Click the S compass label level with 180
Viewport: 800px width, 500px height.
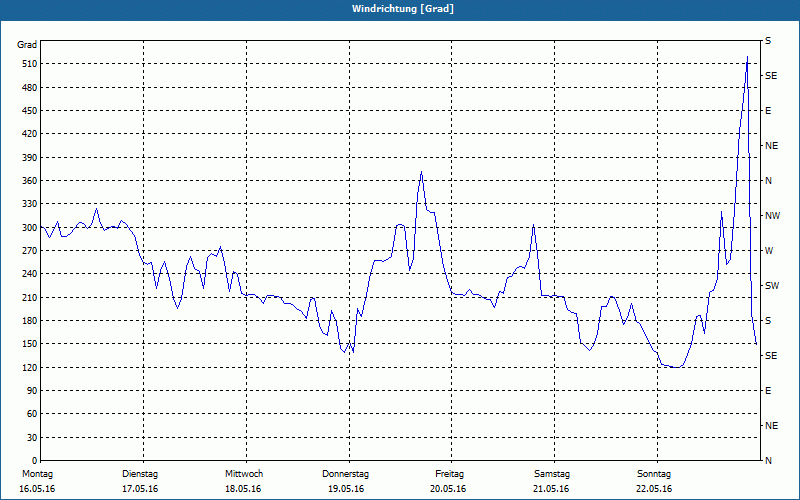point(768,321)
